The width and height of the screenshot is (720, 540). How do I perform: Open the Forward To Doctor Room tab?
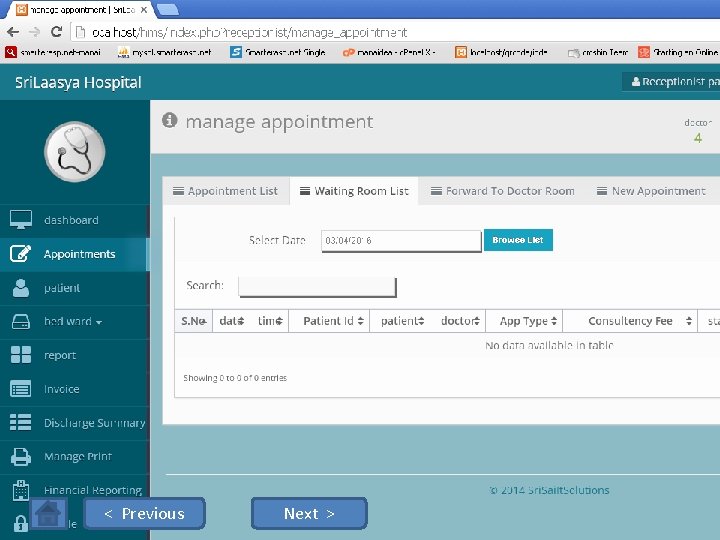point(503,191)
